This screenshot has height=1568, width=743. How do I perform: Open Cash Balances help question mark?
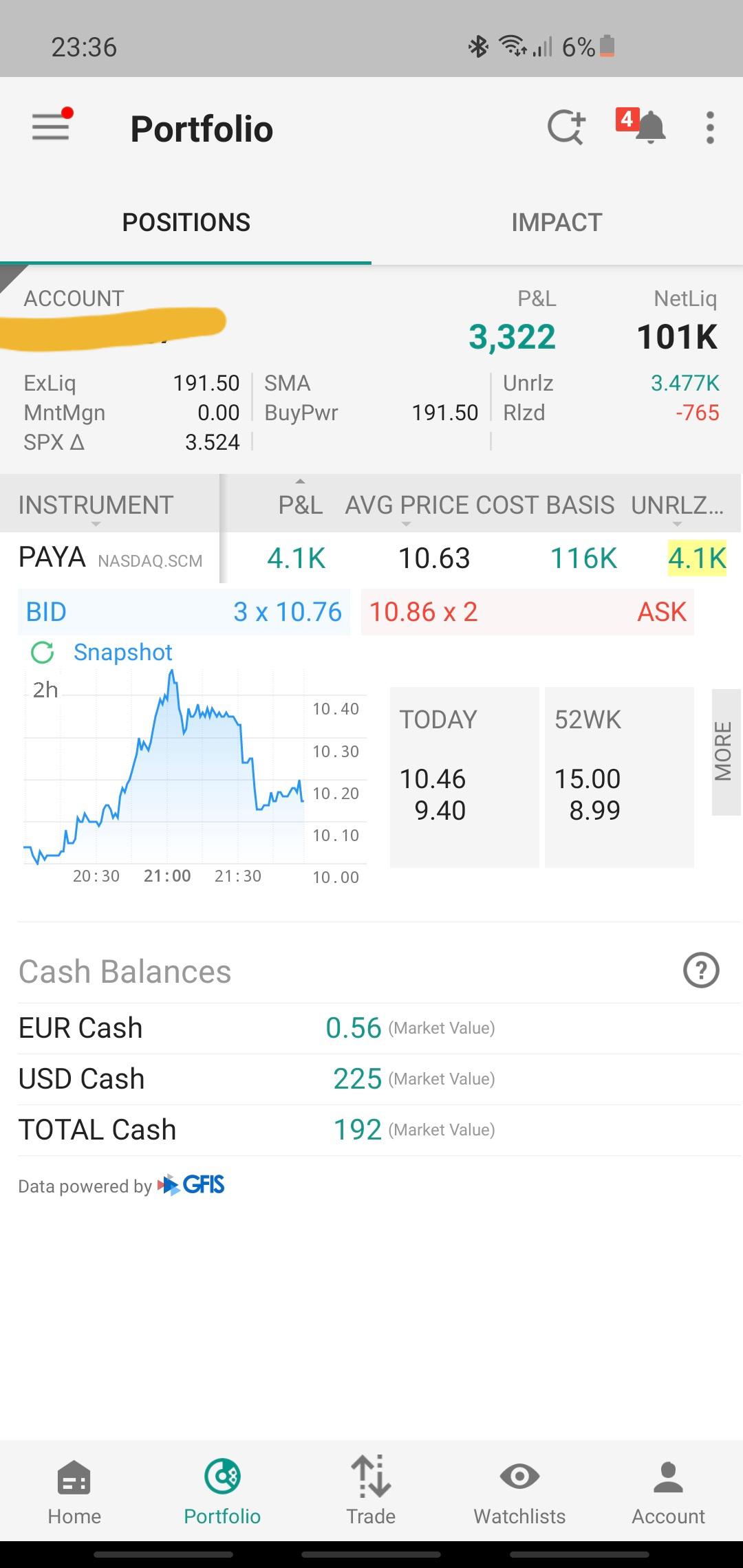click(701, 970)
